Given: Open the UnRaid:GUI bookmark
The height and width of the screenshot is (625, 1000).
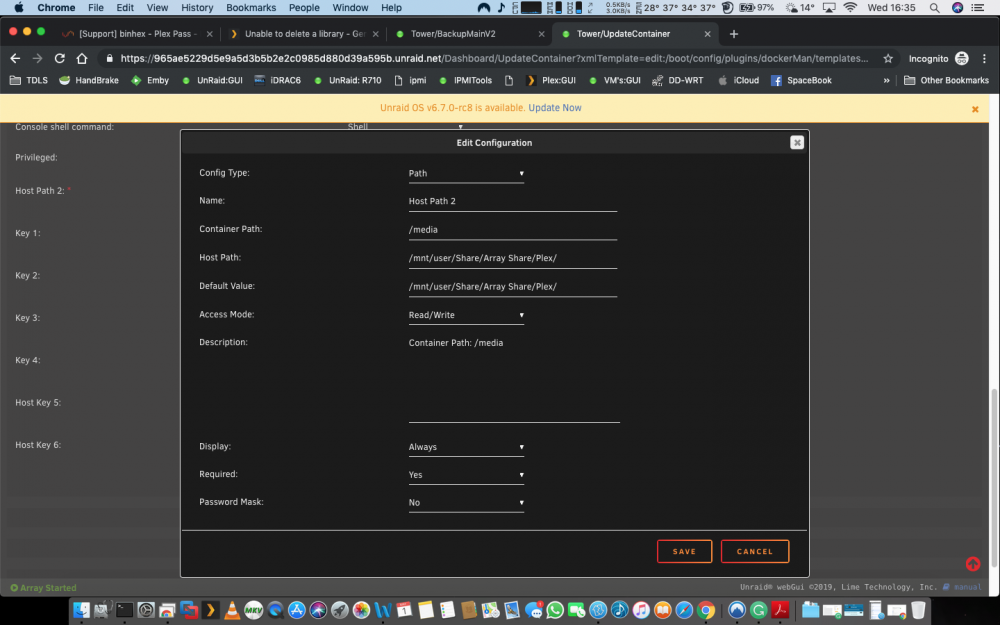Looking at the screenshot, I should click(212, 80).
